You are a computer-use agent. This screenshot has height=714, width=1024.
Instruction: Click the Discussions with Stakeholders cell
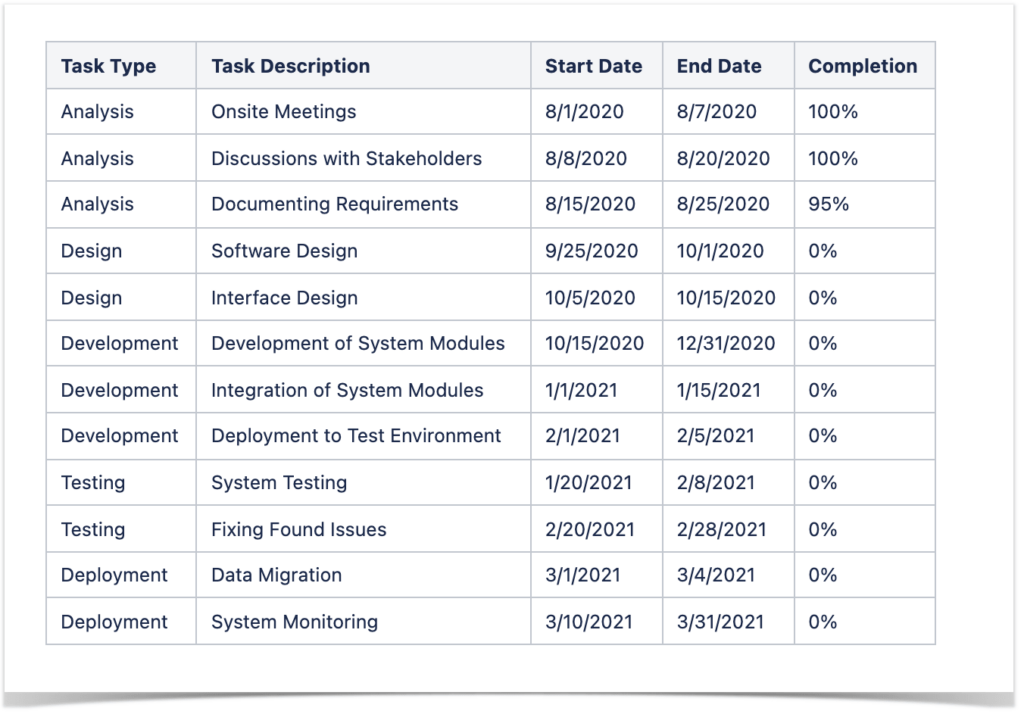346,158
